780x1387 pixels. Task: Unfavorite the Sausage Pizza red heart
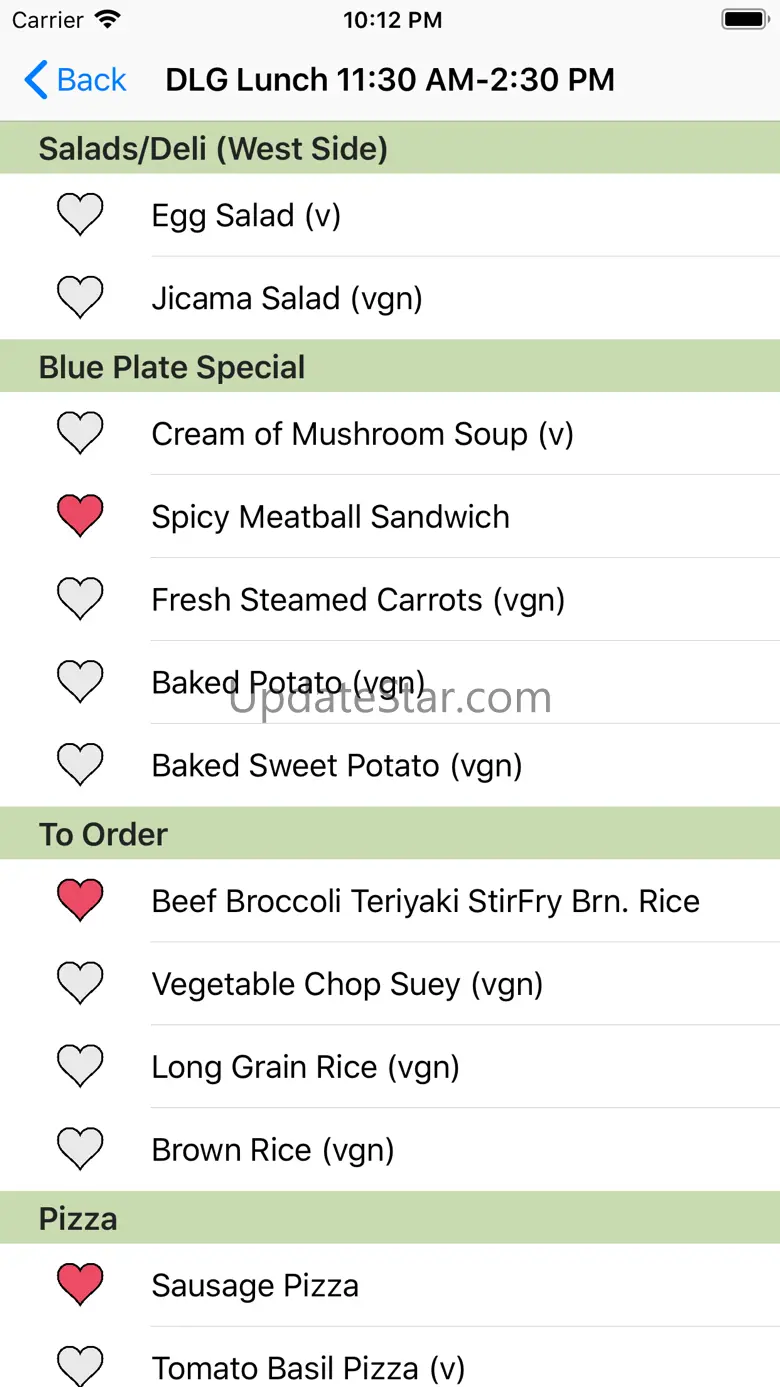[80, 1285]
